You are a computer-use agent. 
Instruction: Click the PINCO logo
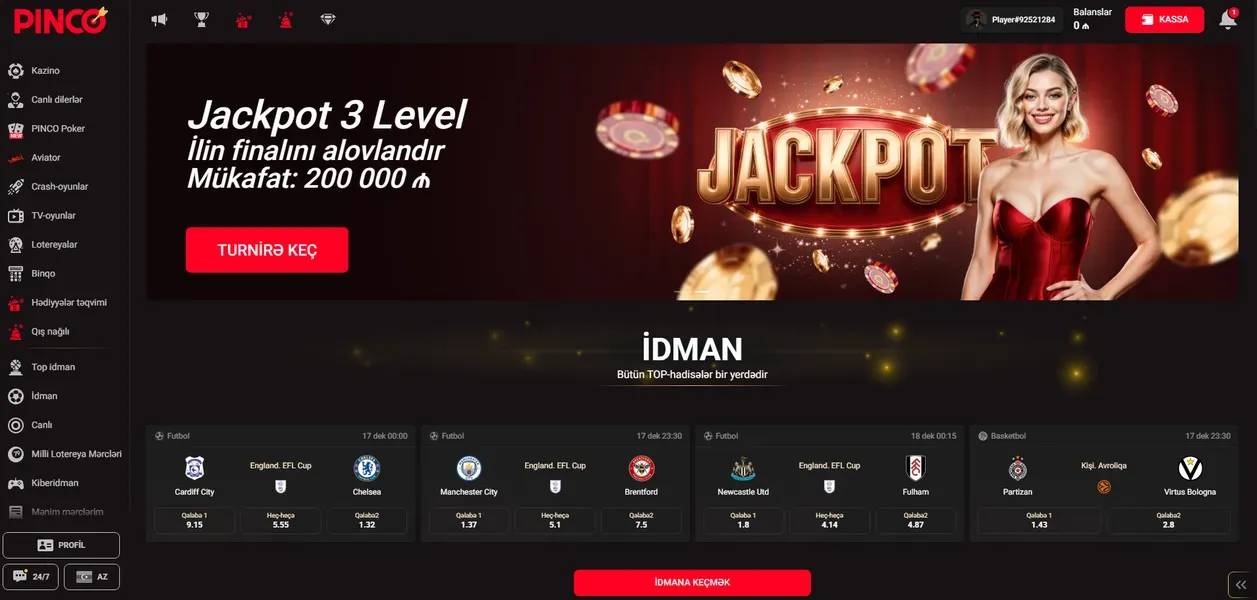(62, 20)
